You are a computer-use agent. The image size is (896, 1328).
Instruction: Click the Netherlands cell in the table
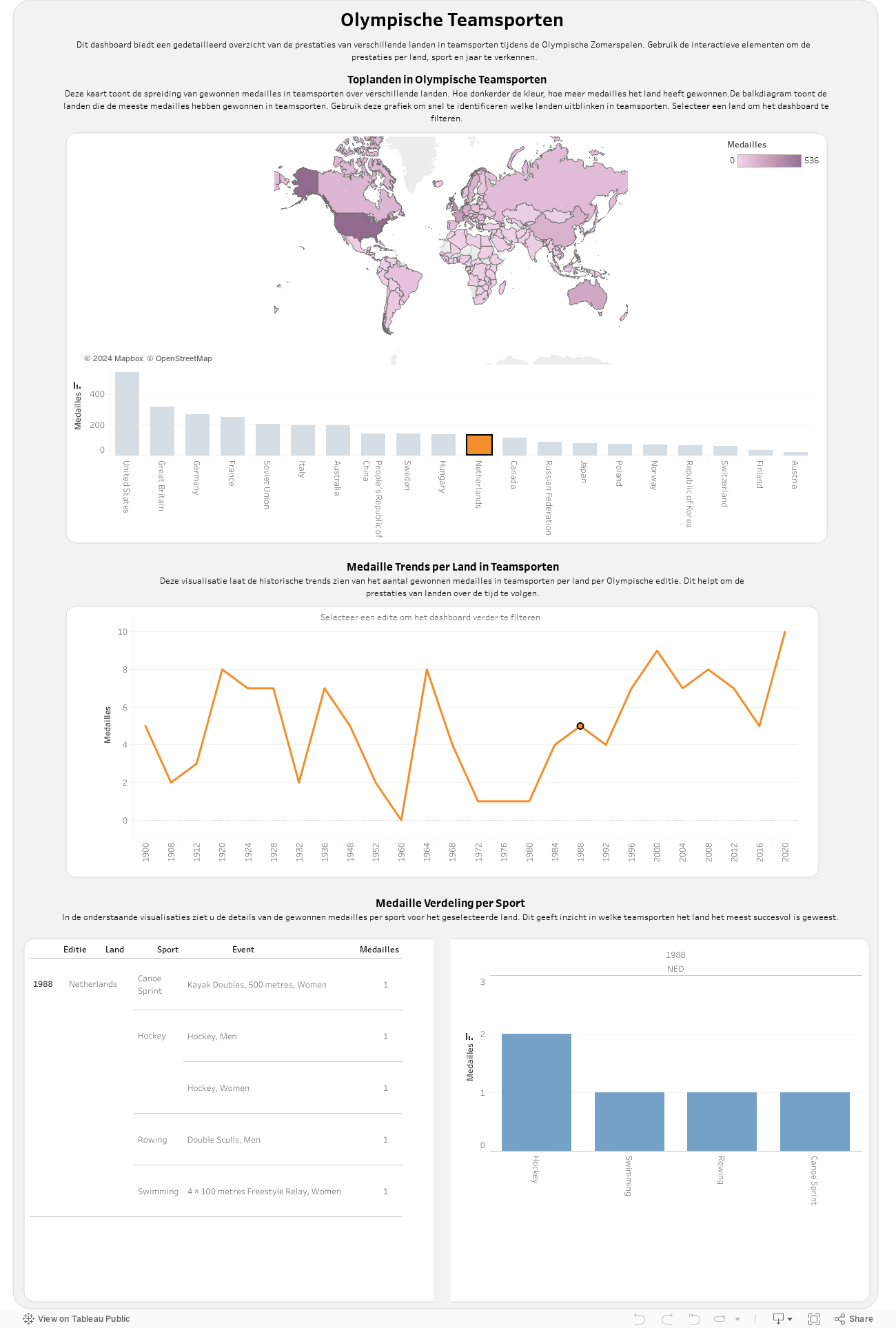pyautogui.click(x=93, y=984)
